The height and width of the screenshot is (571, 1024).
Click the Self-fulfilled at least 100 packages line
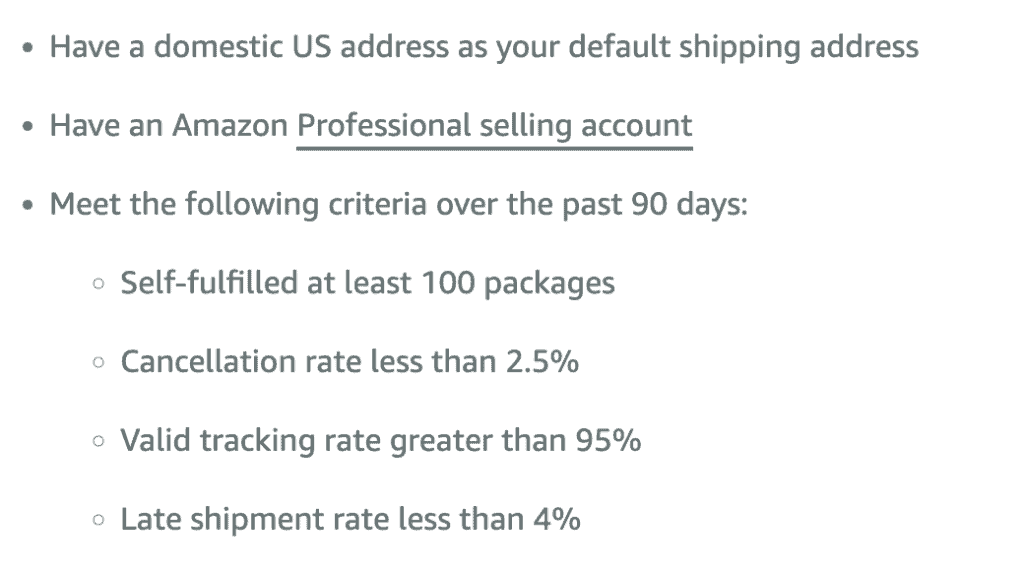pyautogui.click(x=367, y=283)
